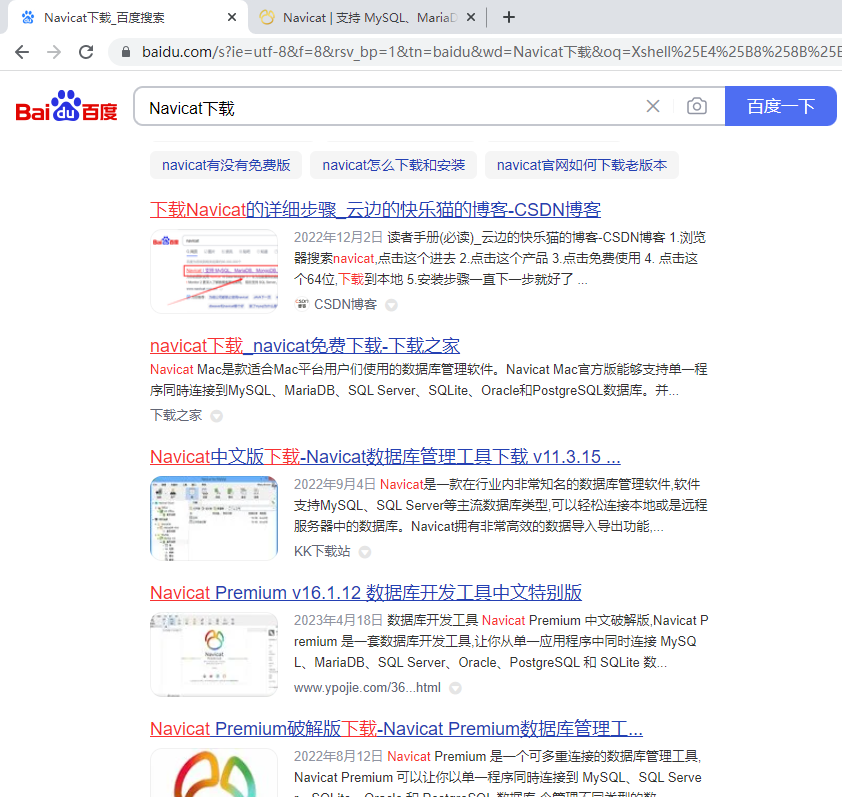Expand dropdown arrow next to 下载之家

tap(216, 416)
